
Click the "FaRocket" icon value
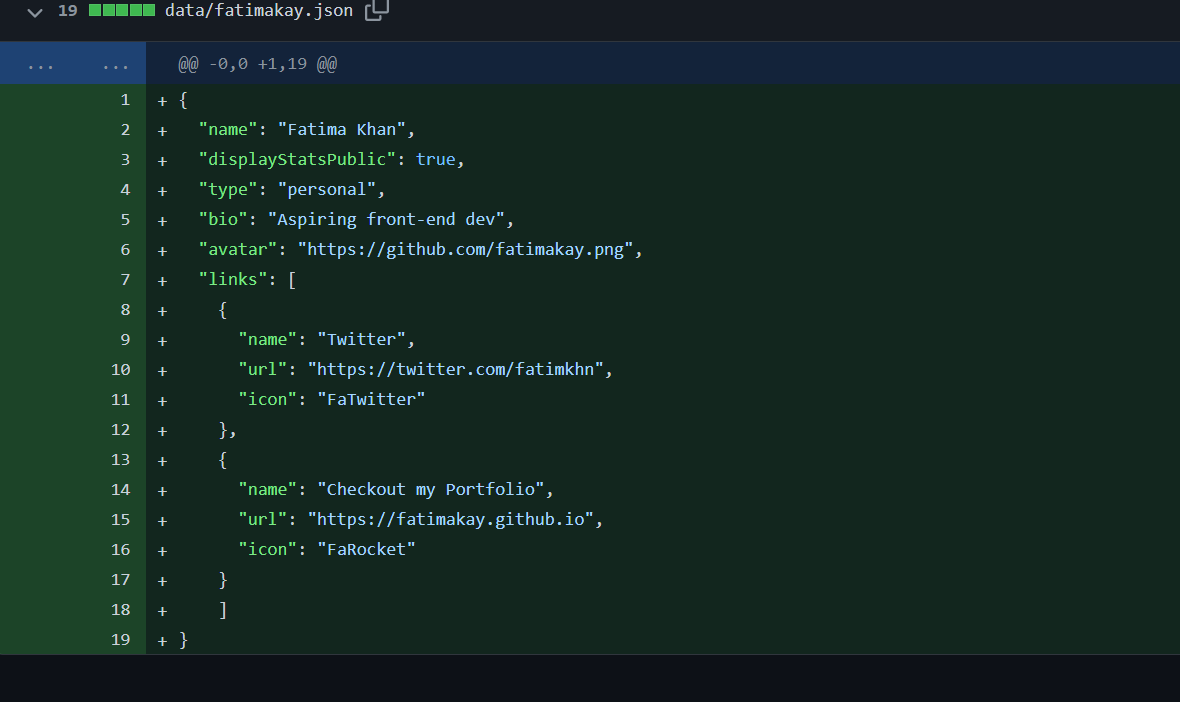click(x=366, y=550)
